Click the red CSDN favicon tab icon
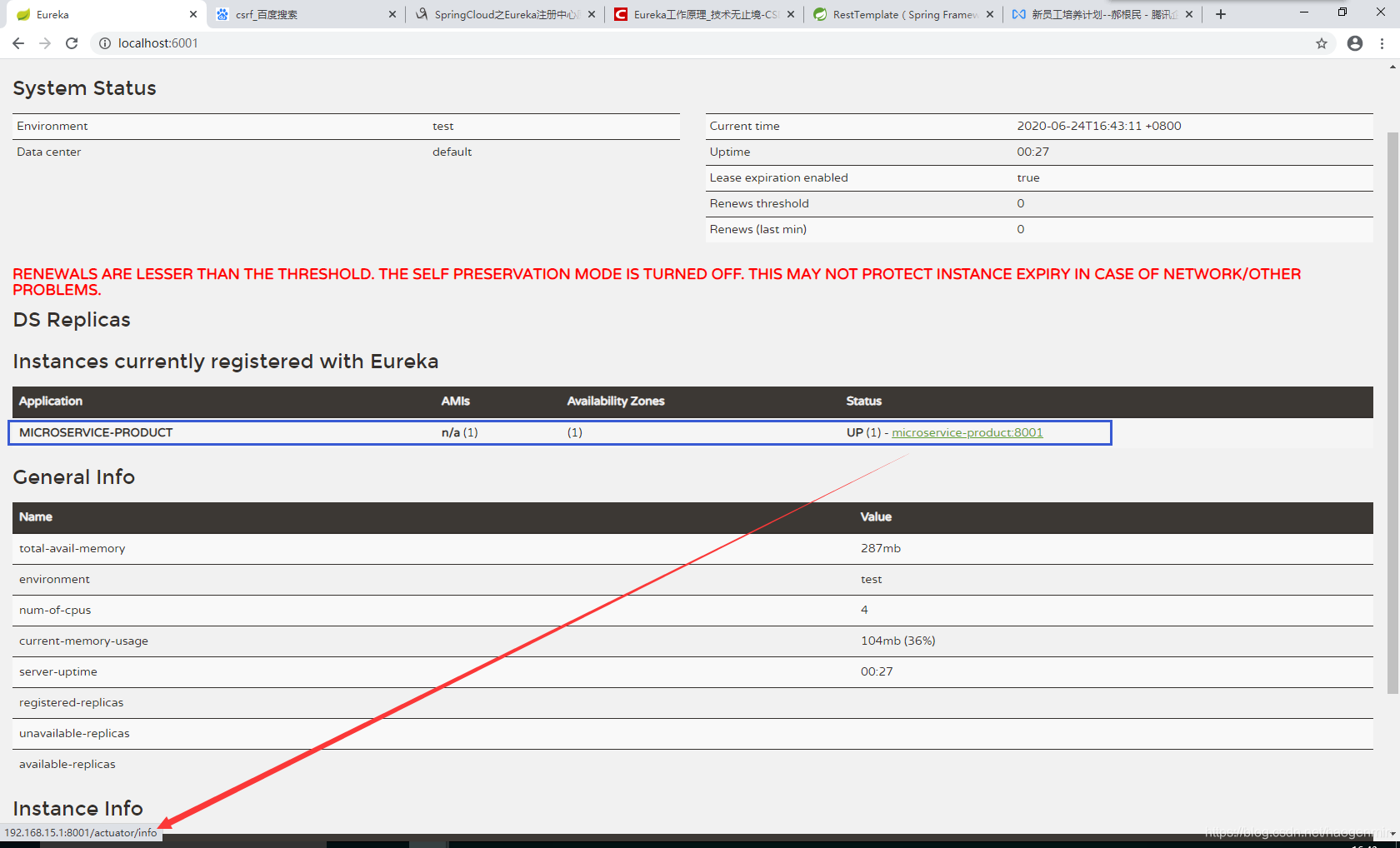1400x848 pixels. click(x=621, y=14)
